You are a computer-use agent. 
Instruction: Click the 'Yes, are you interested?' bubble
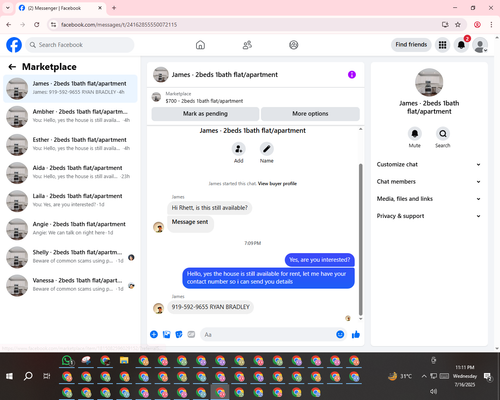(320, 260)
